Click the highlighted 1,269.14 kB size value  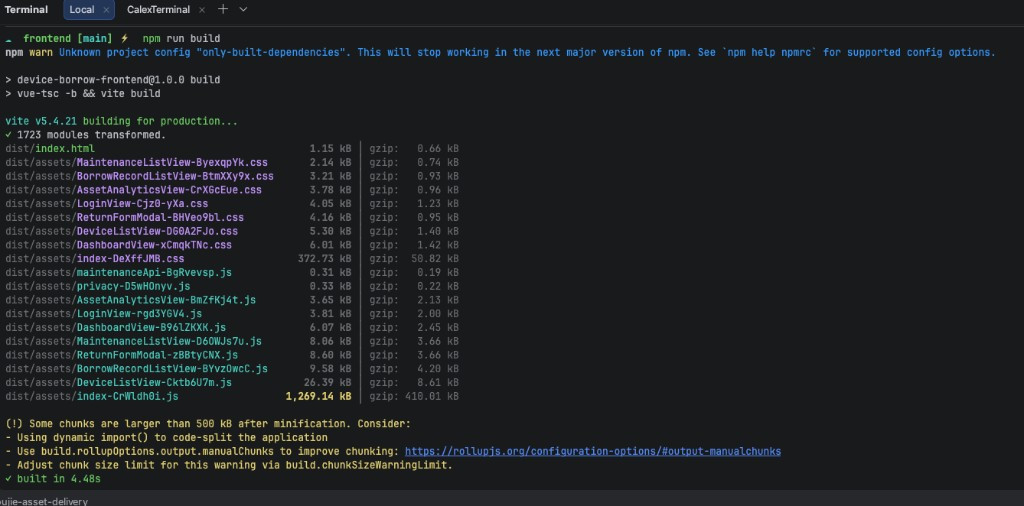tap(318, 396)
